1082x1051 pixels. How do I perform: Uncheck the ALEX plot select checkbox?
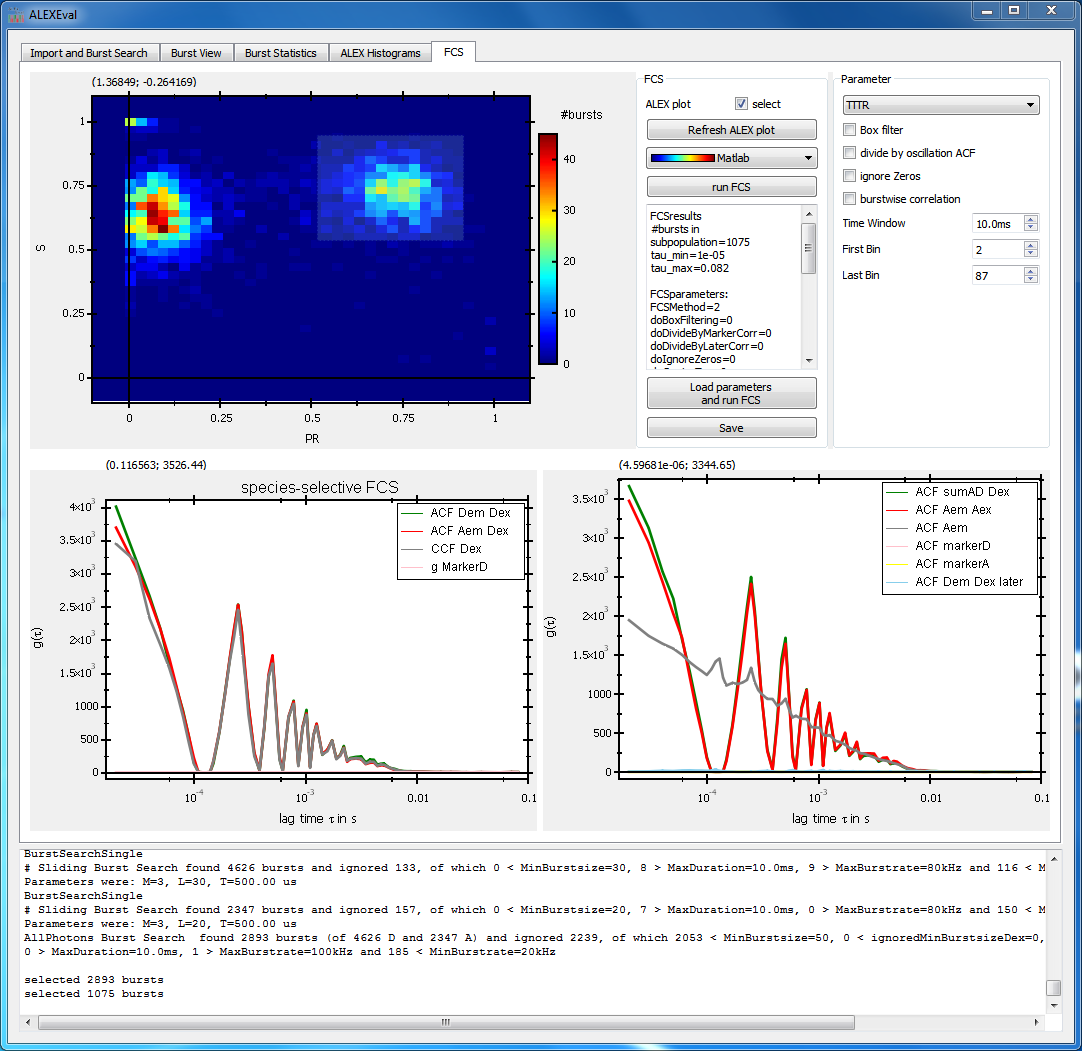(741, 104)
